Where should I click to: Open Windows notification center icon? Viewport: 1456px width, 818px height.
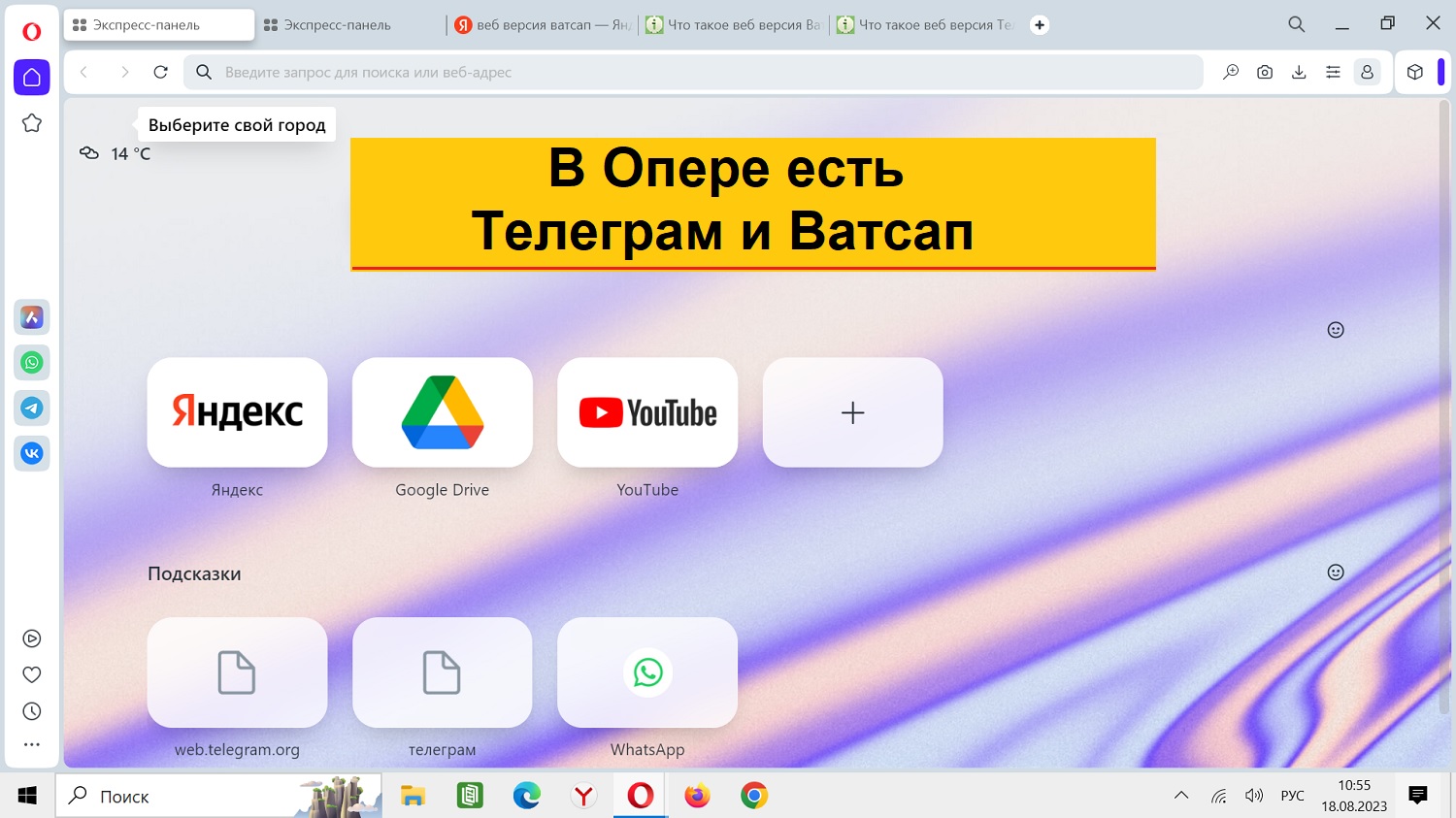tap(1418, 796)
